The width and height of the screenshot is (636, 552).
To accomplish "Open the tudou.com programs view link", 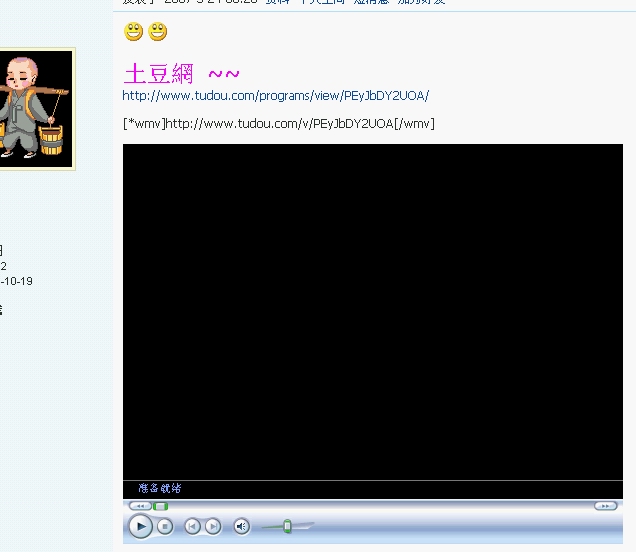I will click(x=275, y=96).
